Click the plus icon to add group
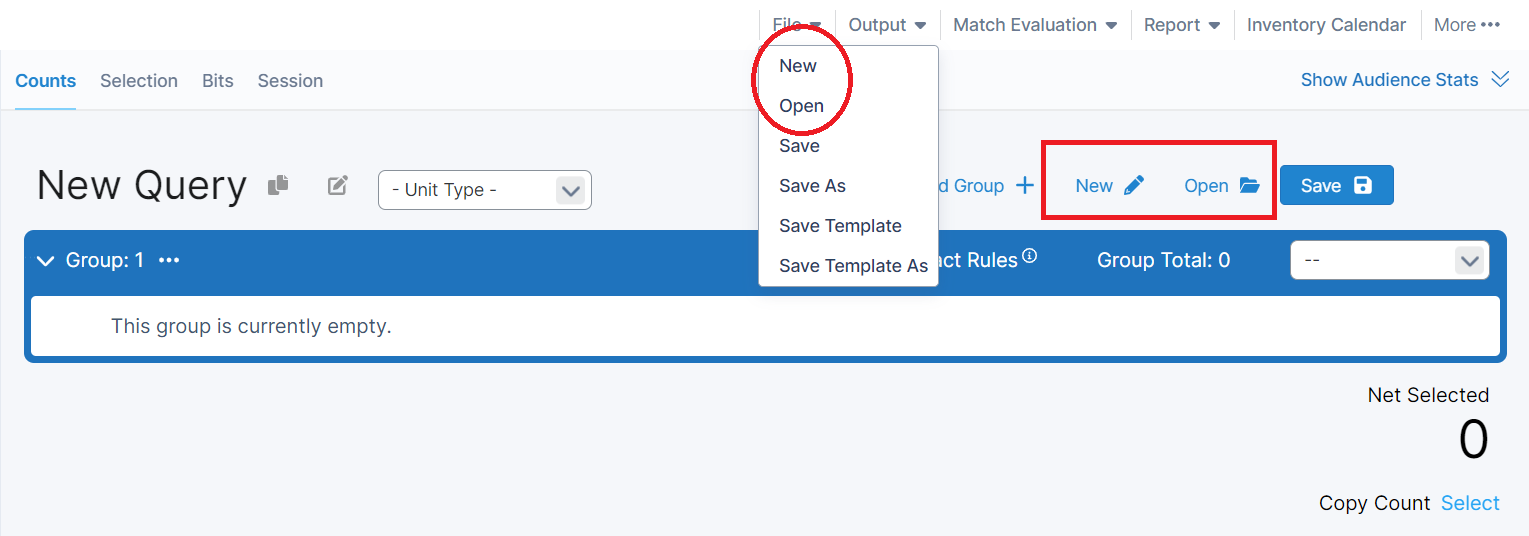 1025,185
